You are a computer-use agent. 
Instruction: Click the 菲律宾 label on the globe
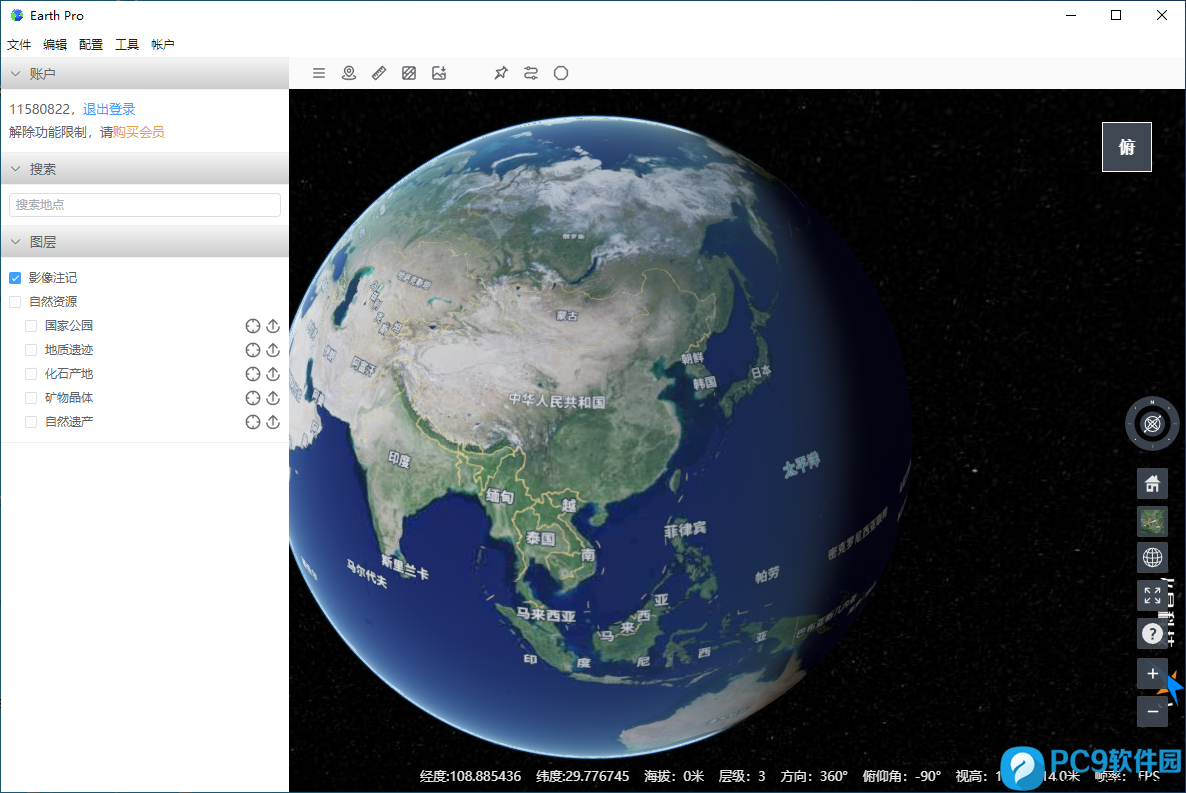pyautogui.click(x=685, y=530)
